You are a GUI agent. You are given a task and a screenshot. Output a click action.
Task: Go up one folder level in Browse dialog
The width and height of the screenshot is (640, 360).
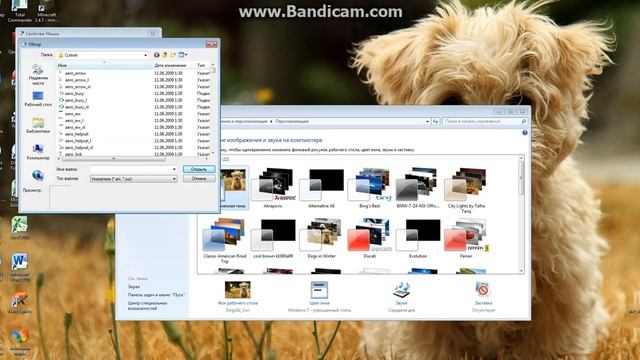pyautogui.click(x=165, y=55)
